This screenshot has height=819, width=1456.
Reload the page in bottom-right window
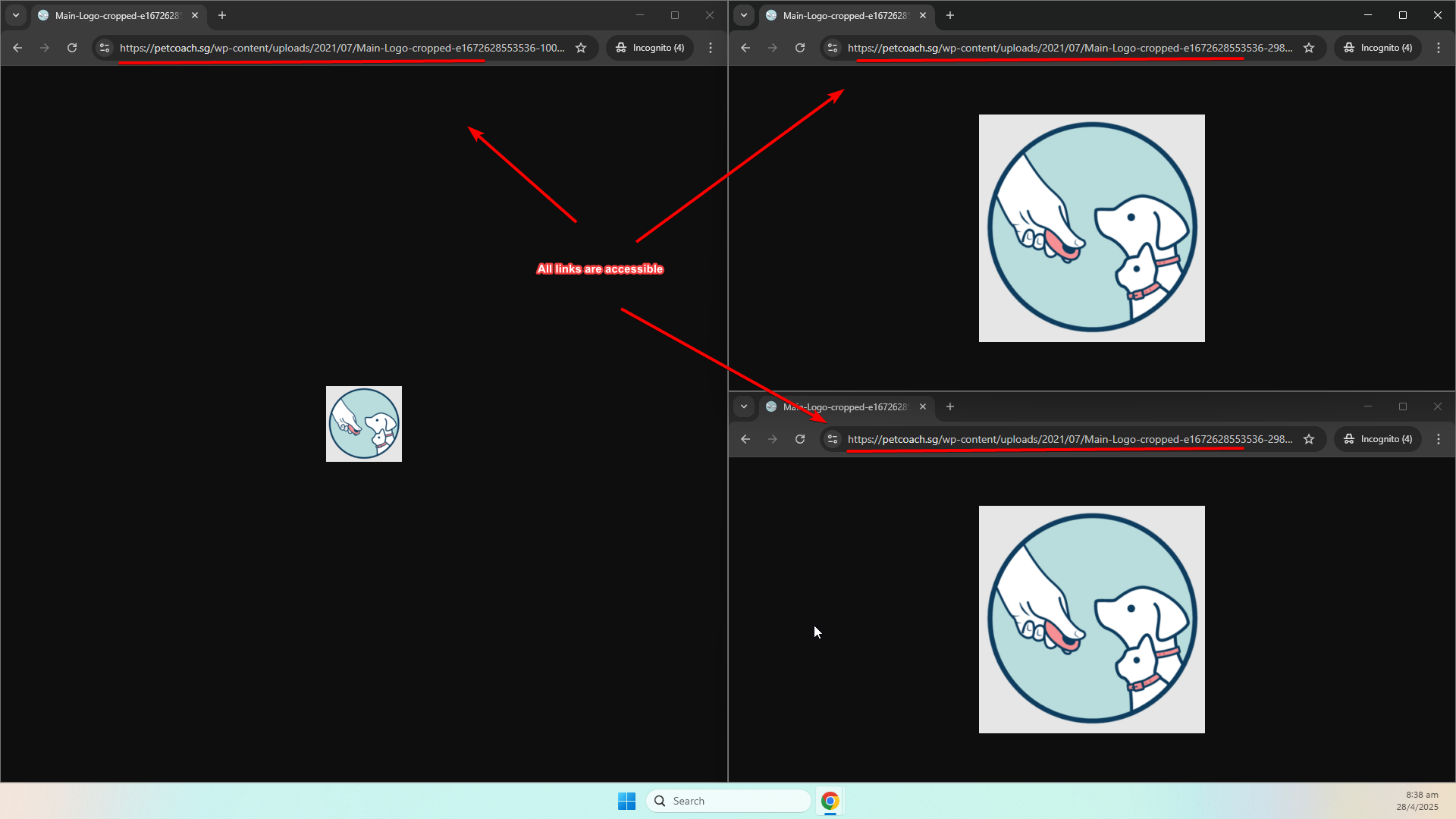tap(800, 439)
